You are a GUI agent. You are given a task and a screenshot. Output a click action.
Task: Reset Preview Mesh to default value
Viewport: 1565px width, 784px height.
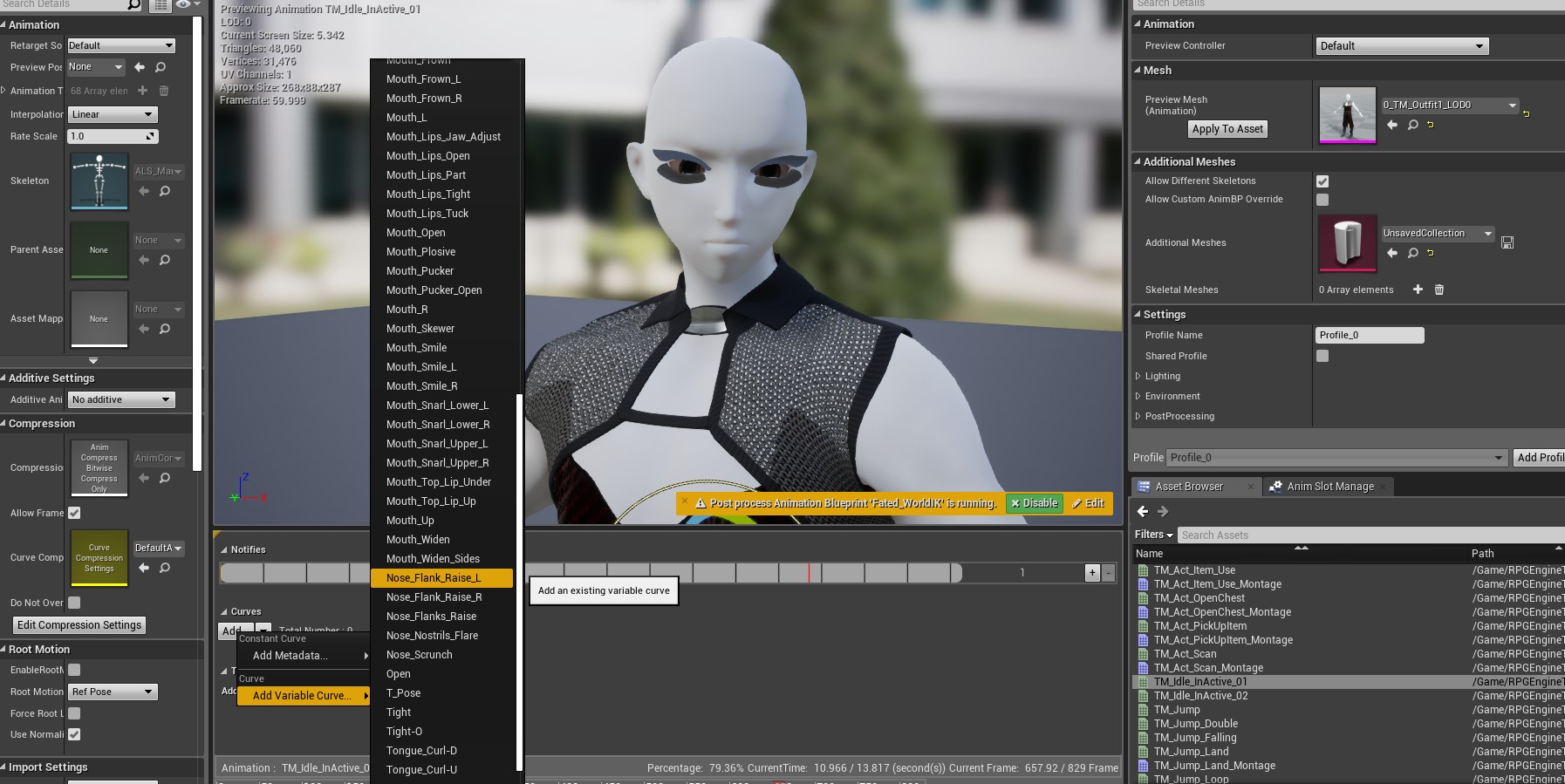click(x=1526, y=114)
